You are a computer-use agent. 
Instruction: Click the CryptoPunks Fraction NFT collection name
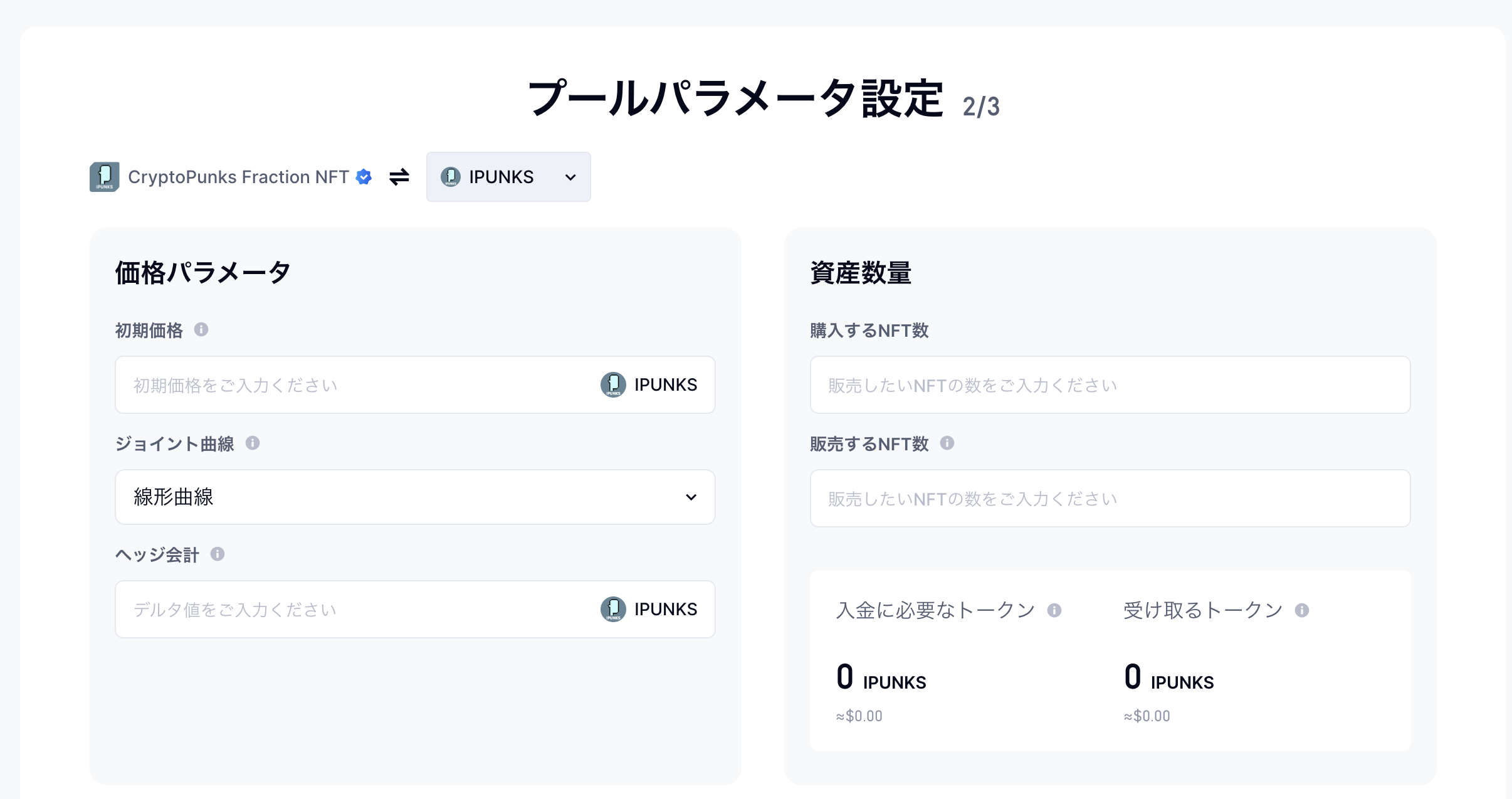[238, 177]
